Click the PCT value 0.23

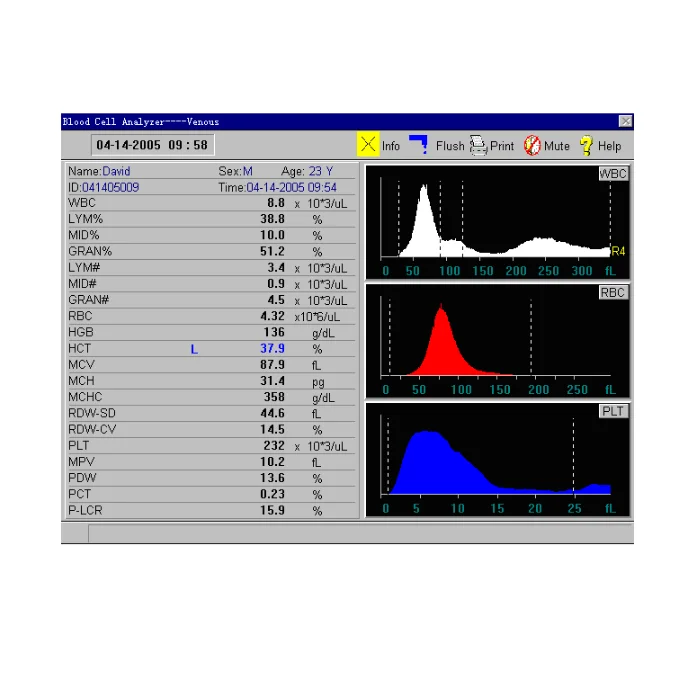tap(272, 494)
